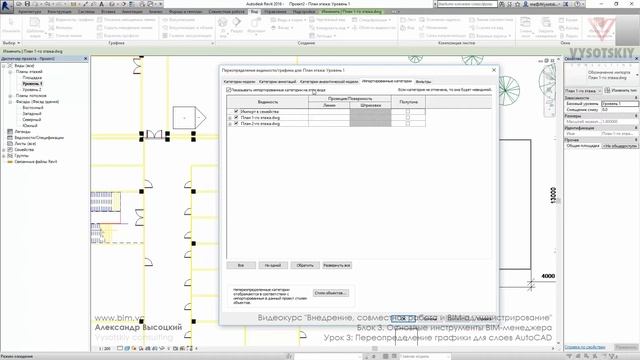Click the Фрагмент (Callout) ribbon icon
The width and height of the screenshot is (640, 360).
(x=256, y=25)
